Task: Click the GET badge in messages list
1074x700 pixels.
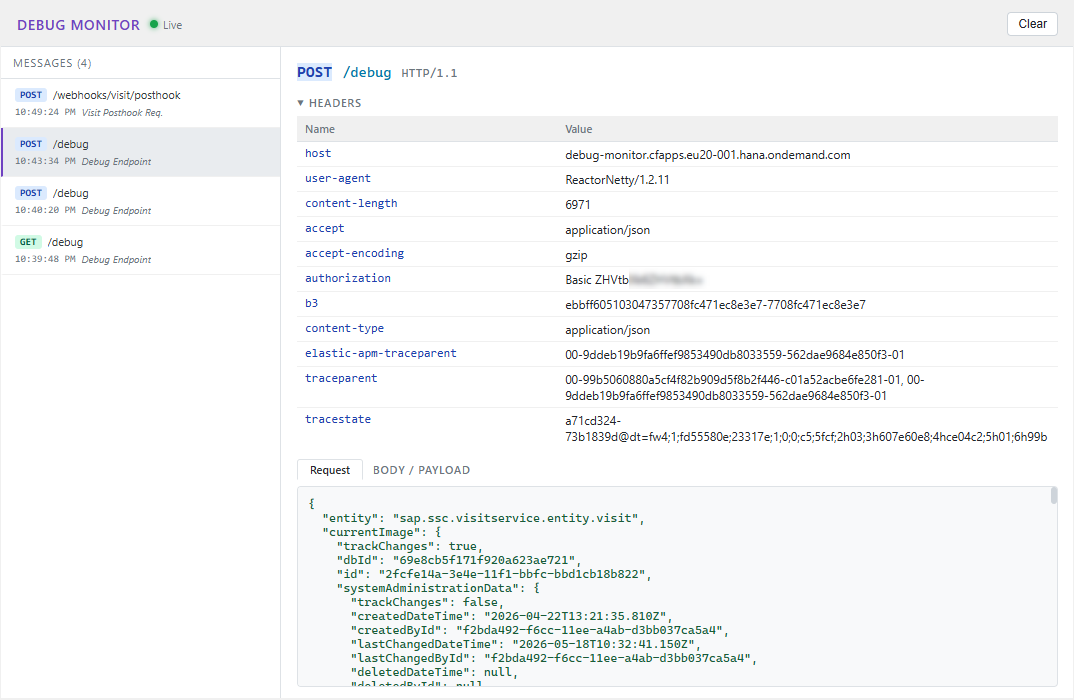Action: tap(28, 242)
